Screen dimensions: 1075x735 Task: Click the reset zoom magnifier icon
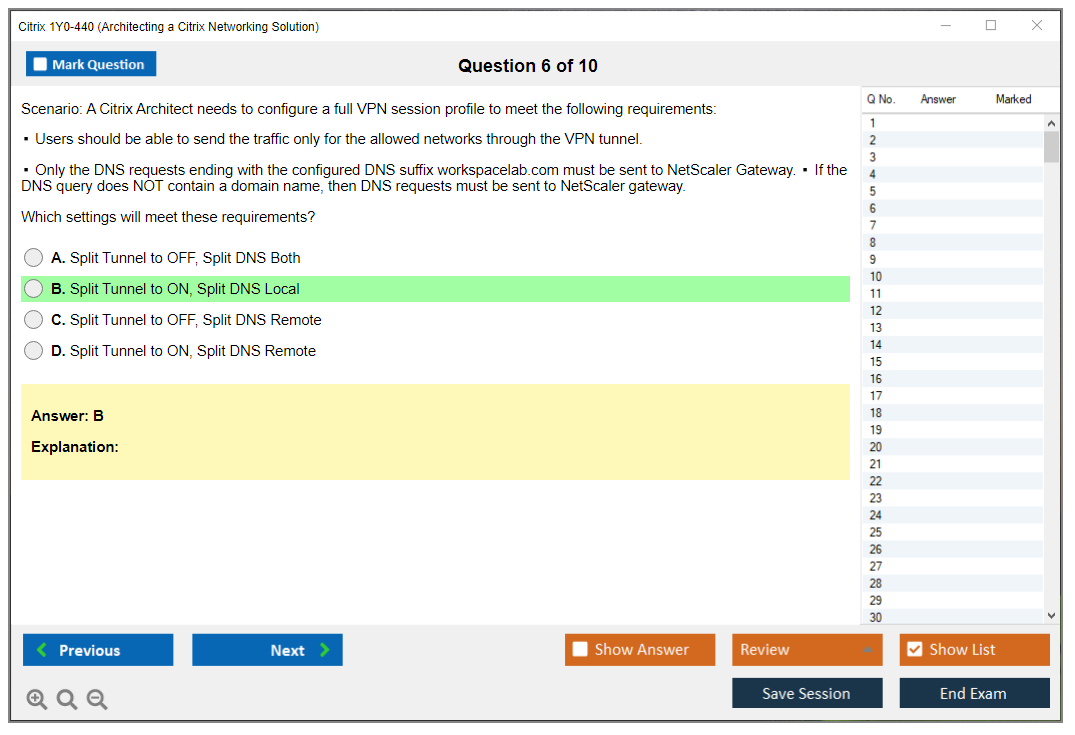67,700
